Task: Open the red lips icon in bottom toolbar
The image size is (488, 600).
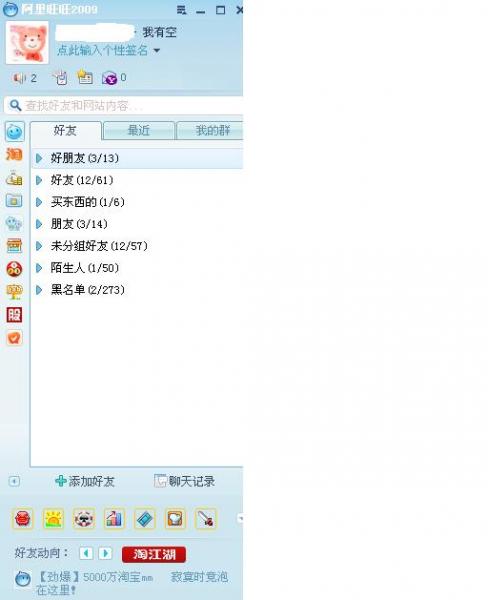Action: click(23, 519)
